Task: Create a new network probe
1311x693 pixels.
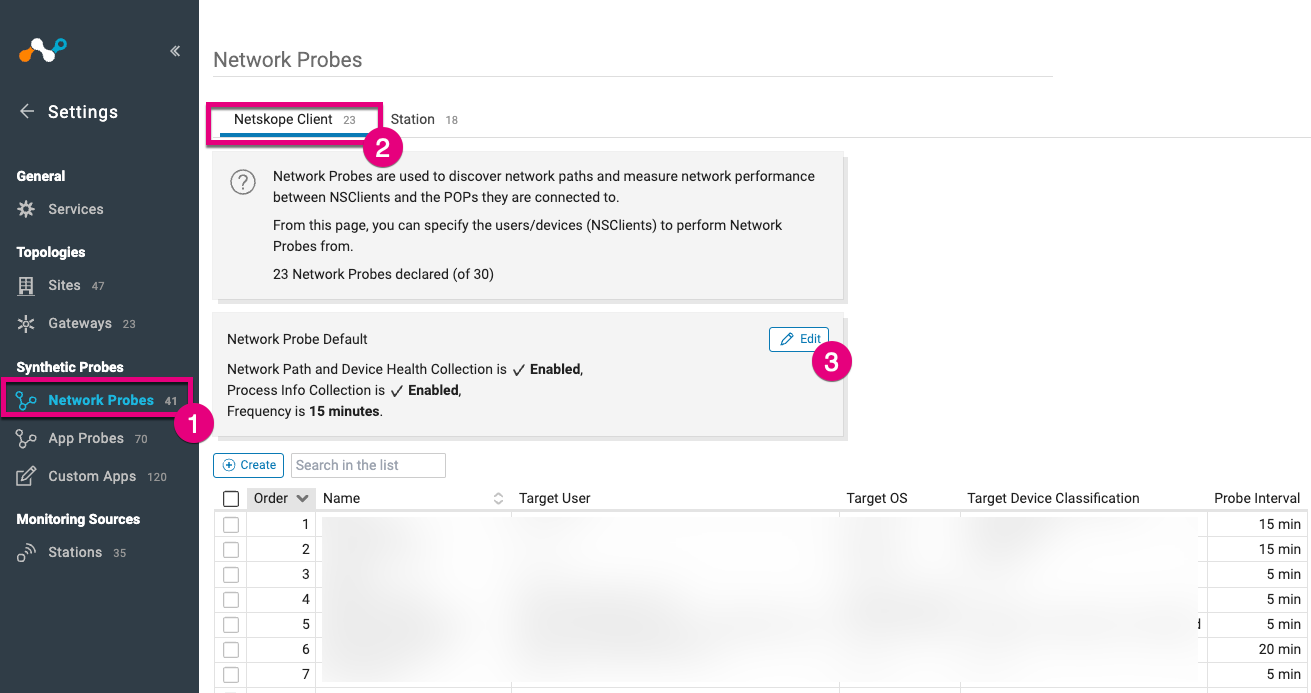Action: pyautogui.click(x=249, y=465)
